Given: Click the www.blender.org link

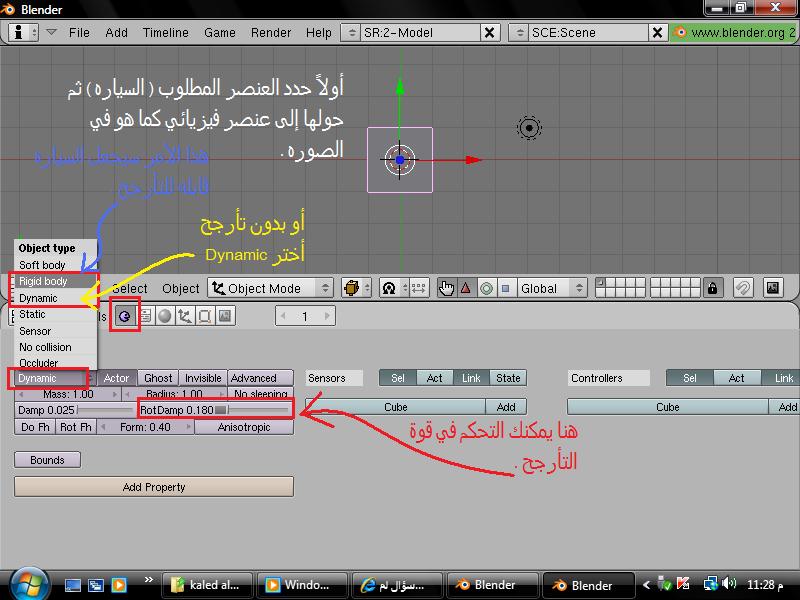Looking at the screenshot, I should coord(735,33).
